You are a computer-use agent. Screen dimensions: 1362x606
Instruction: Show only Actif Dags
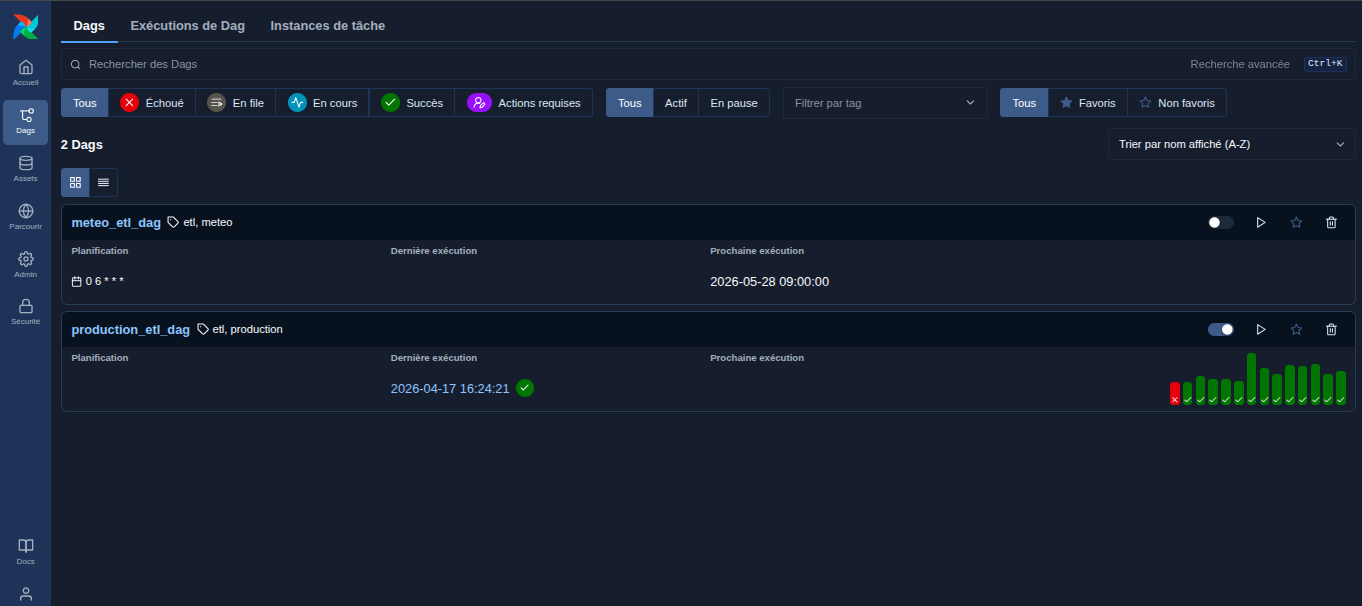676,103
